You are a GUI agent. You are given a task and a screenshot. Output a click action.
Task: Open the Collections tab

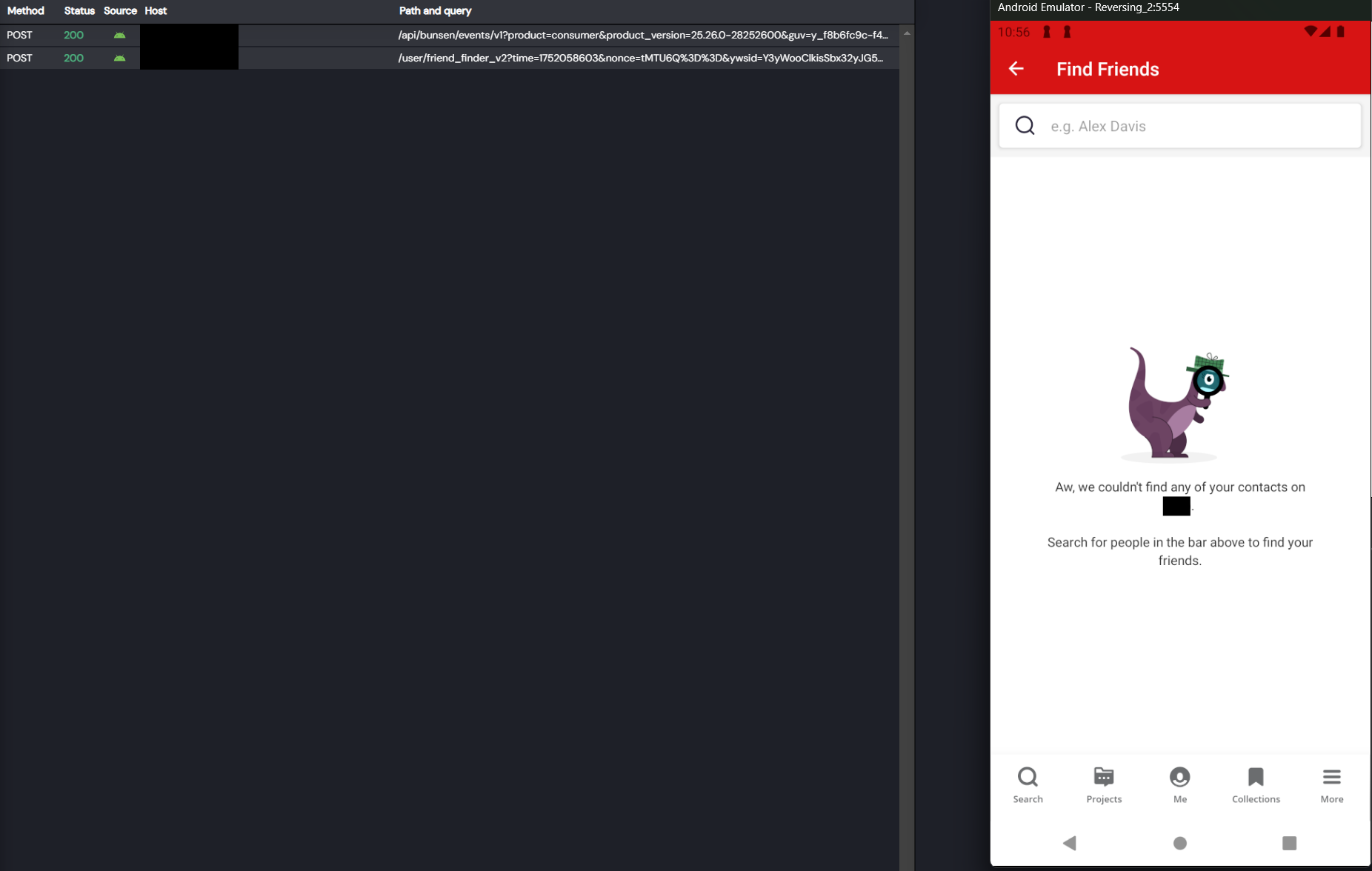point(1256,785)
